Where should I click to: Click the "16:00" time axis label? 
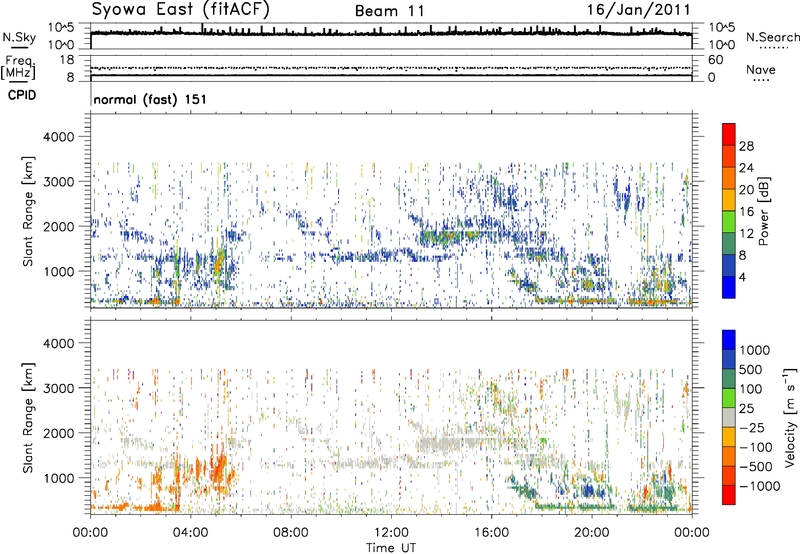[491, 533]
